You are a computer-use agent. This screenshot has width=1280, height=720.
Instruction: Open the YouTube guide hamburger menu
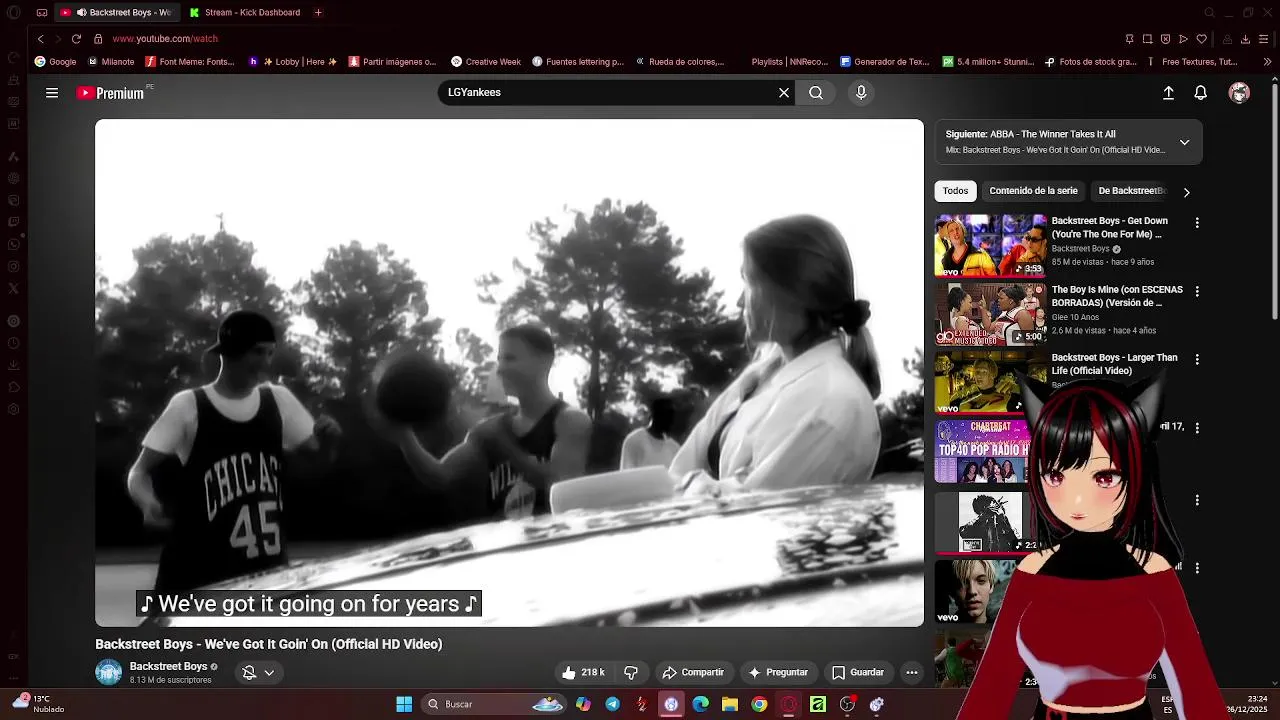point(52,93)
